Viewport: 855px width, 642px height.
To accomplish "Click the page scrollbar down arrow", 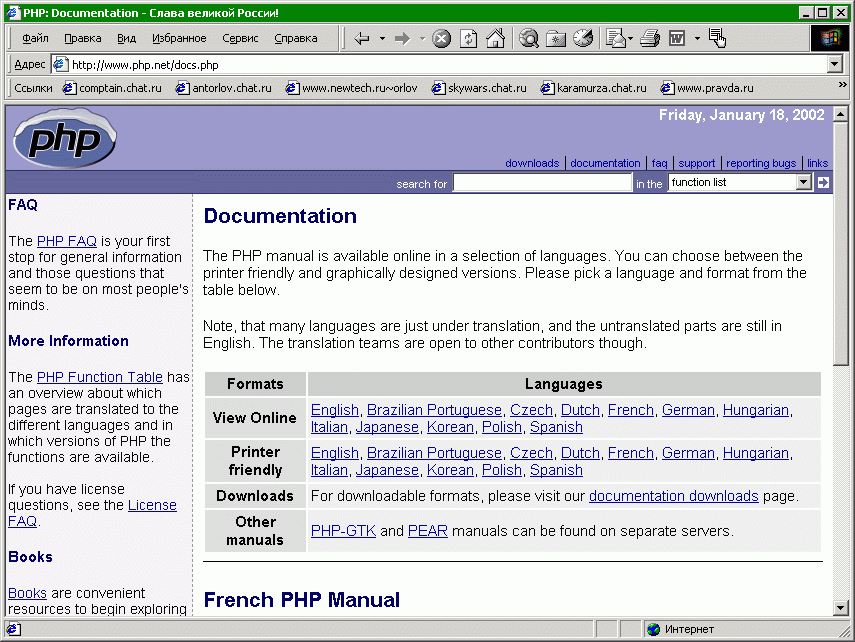I will (840, 607).
